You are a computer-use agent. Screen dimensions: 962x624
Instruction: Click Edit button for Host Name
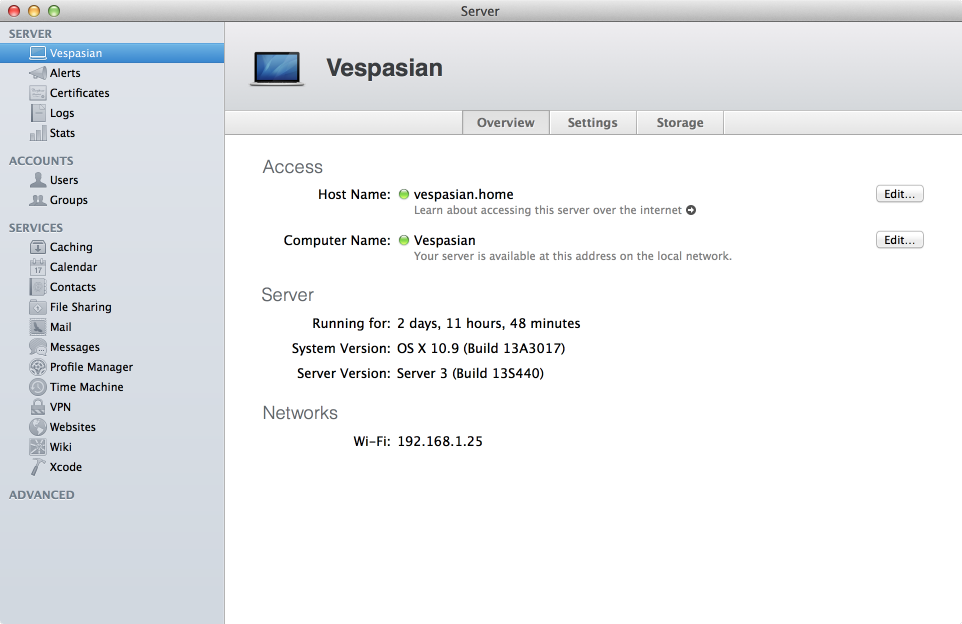click(x=899, y=194)
